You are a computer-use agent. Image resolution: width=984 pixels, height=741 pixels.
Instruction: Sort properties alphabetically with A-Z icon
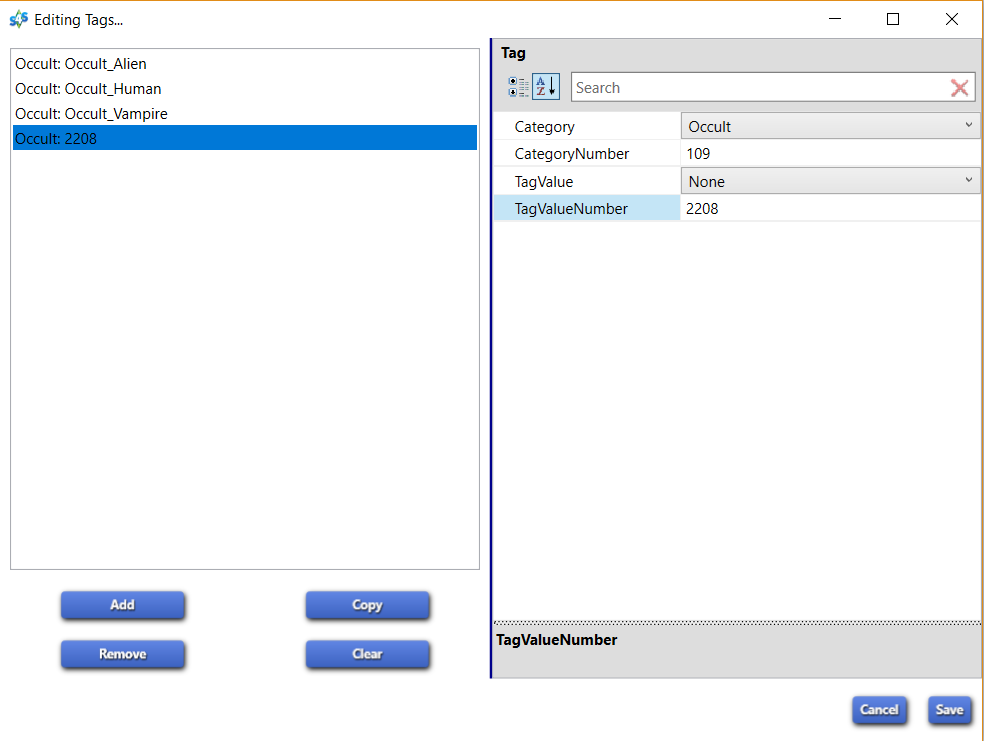coord(546,87)
